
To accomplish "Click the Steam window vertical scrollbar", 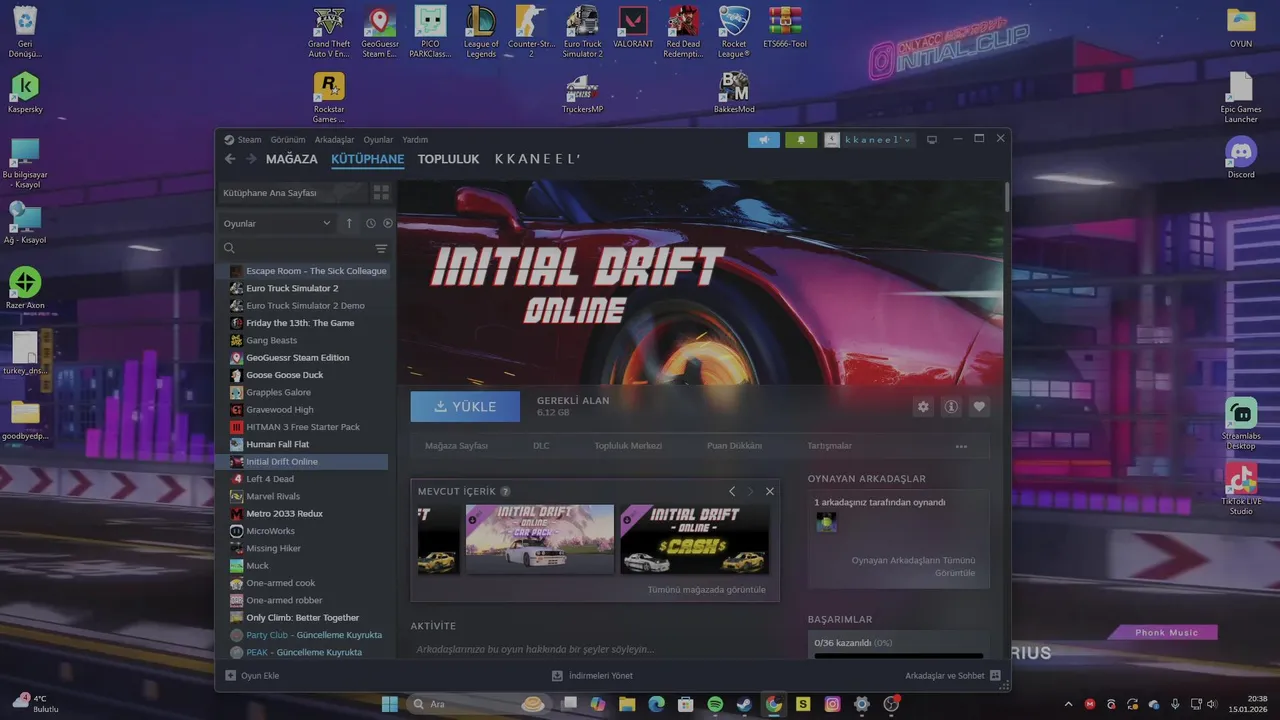I will tap(1006, 196).
